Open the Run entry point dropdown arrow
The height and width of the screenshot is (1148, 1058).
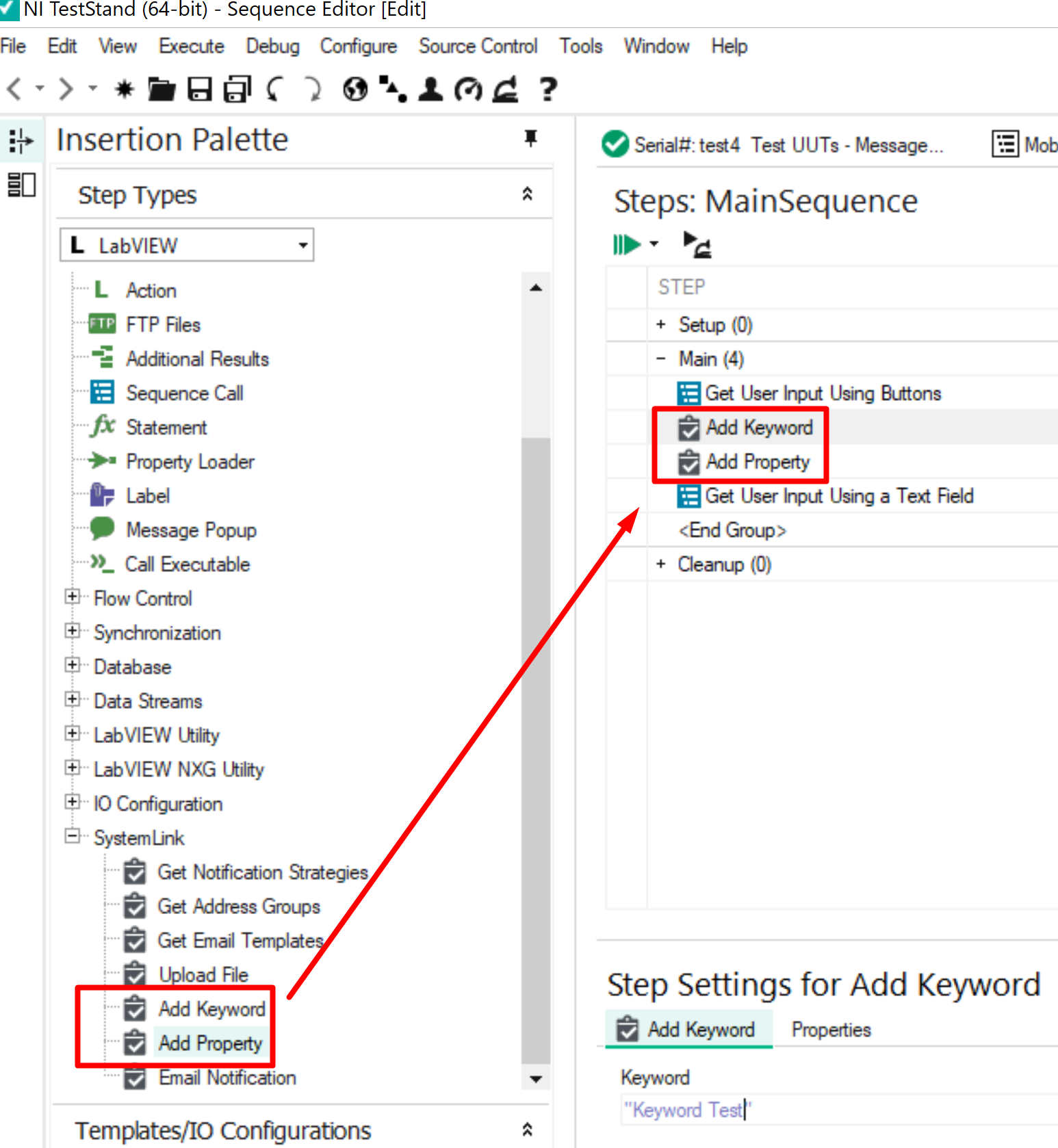click(x=654, y=244)
